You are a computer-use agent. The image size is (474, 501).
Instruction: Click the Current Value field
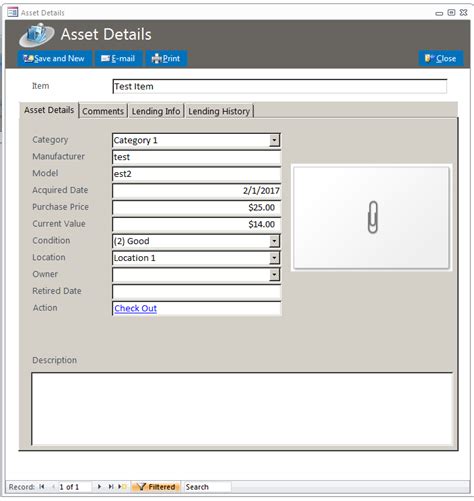tap(197, 224)
